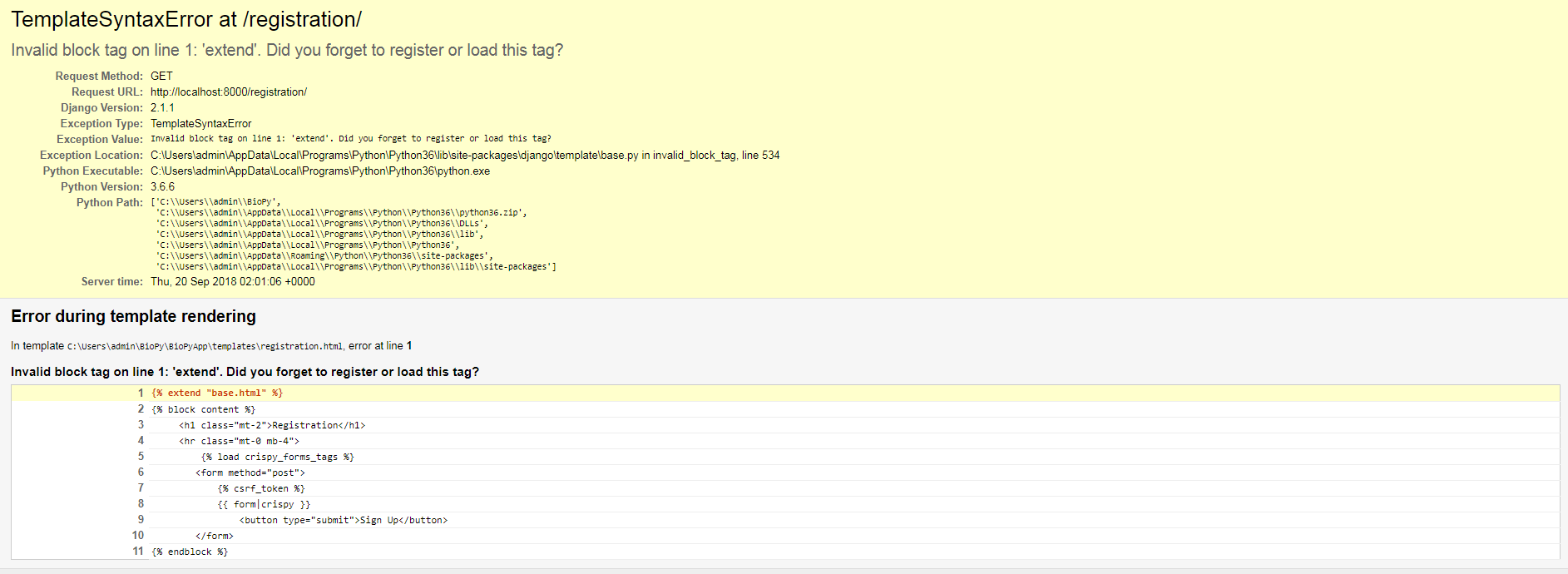Click the Python Path entry ending 'DLLs'
The height and width of the screenshot is (574, 1568).
(322, 223)
